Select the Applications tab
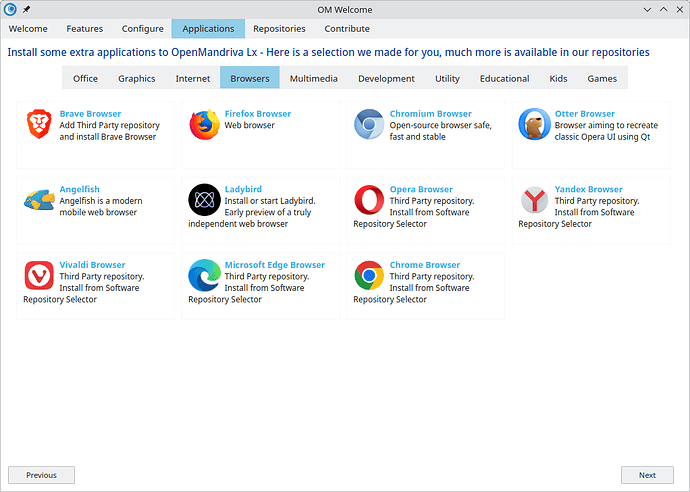This screenshot has height=492, width=690. pos(208,29)
